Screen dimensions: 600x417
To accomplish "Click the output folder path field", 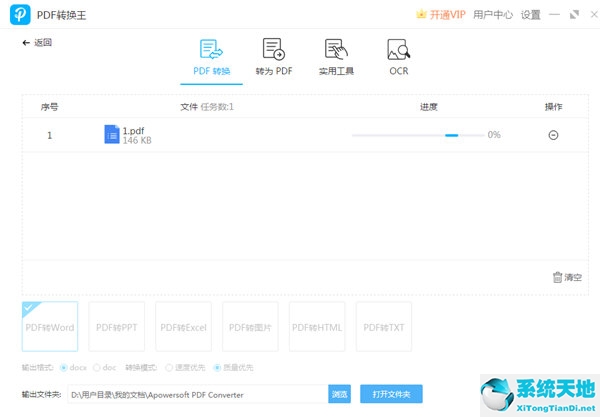I will pyautogui.click(x=198, y=394).
